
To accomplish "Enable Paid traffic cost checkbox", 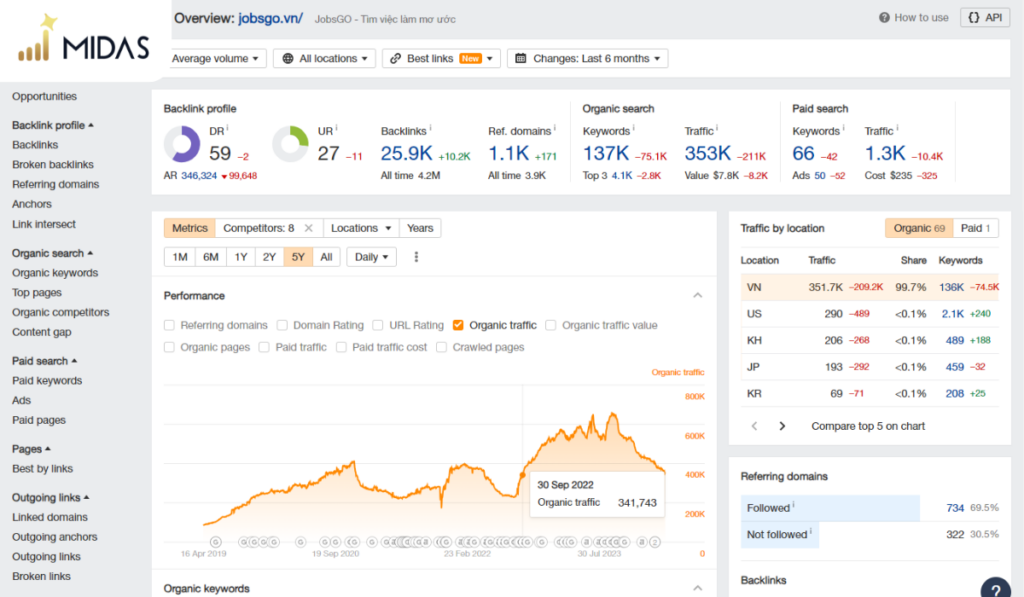I will tap(341, 347).
